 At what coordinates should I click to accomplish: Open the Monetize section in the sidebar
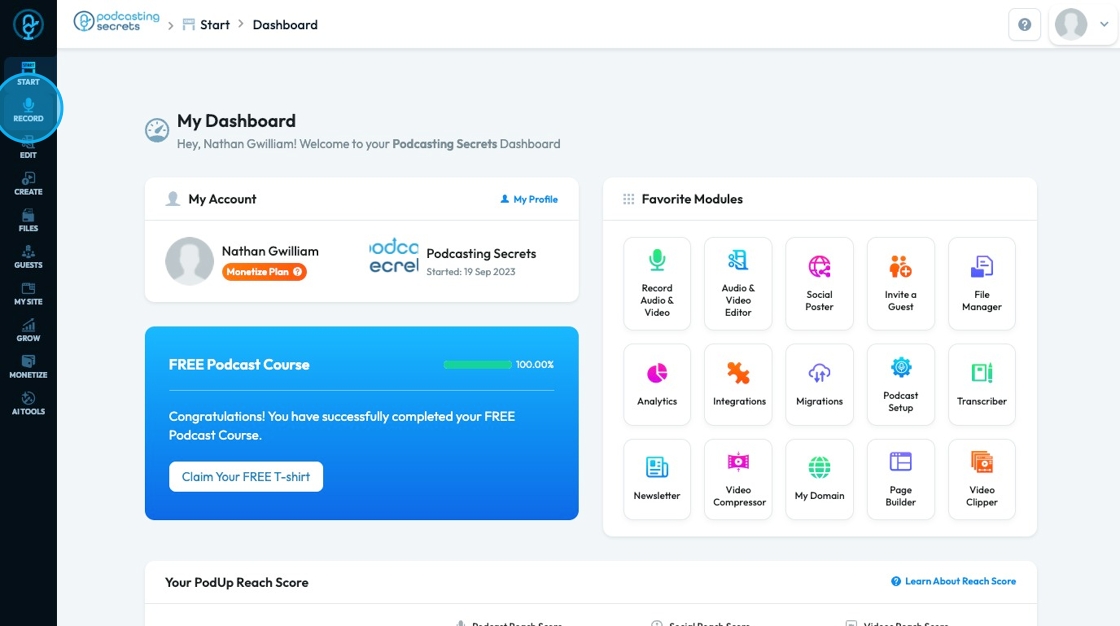pos(28,367)
